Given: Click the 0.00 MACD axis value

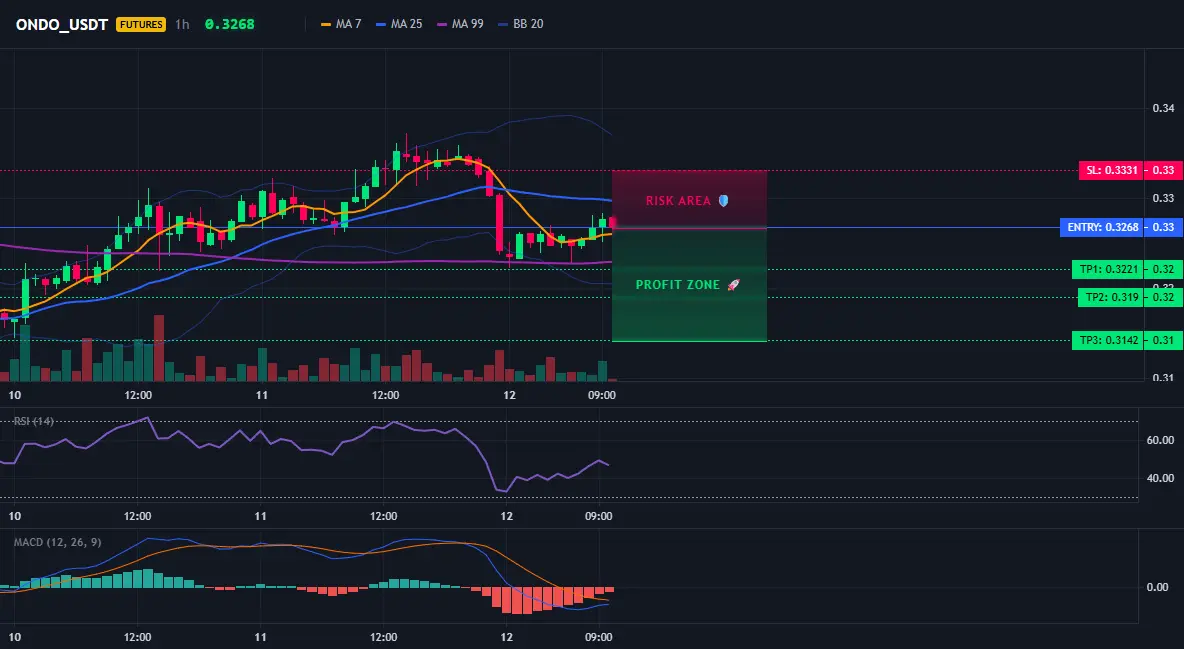Looking at the screenshot, I should pyautogui.click(x=1158, y=587).
